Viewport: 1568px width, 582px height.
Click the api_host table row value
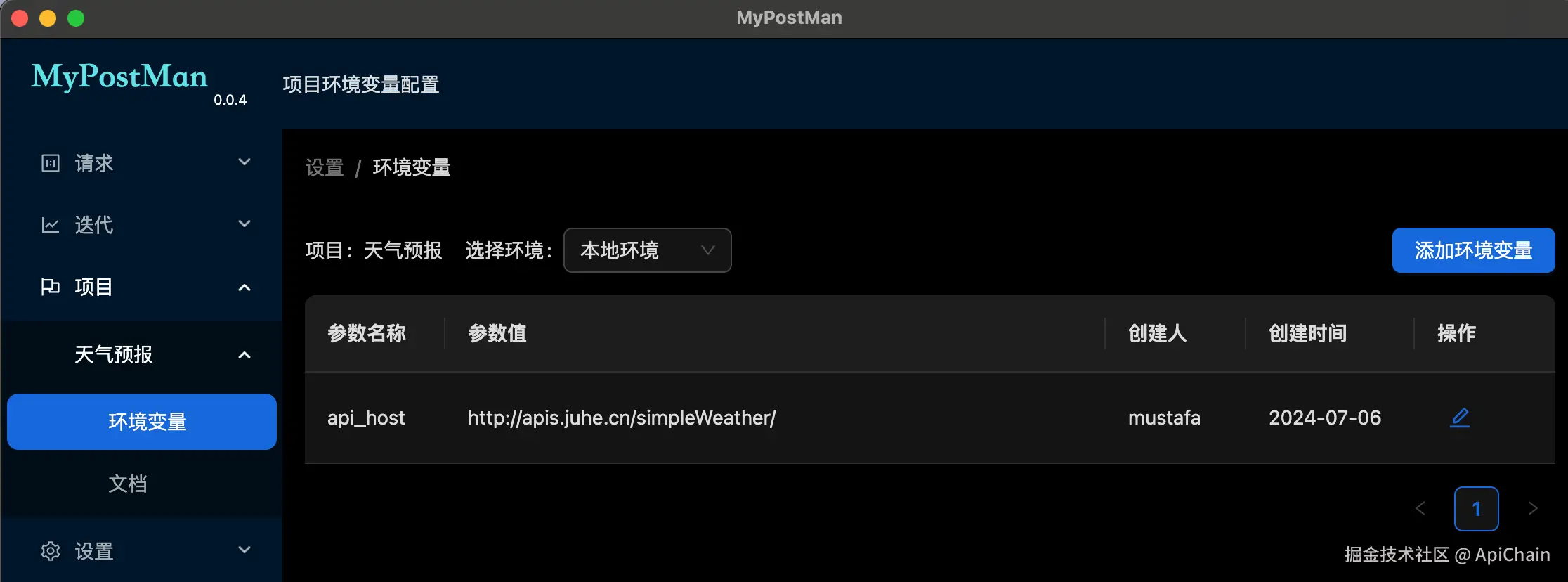tap(622, 418)
